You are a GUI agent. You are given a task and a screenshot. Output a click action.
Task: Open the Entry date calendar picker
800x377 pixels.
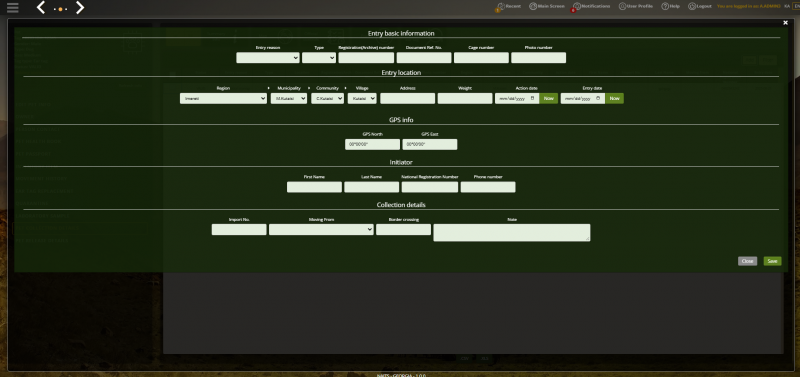[599, 98]
